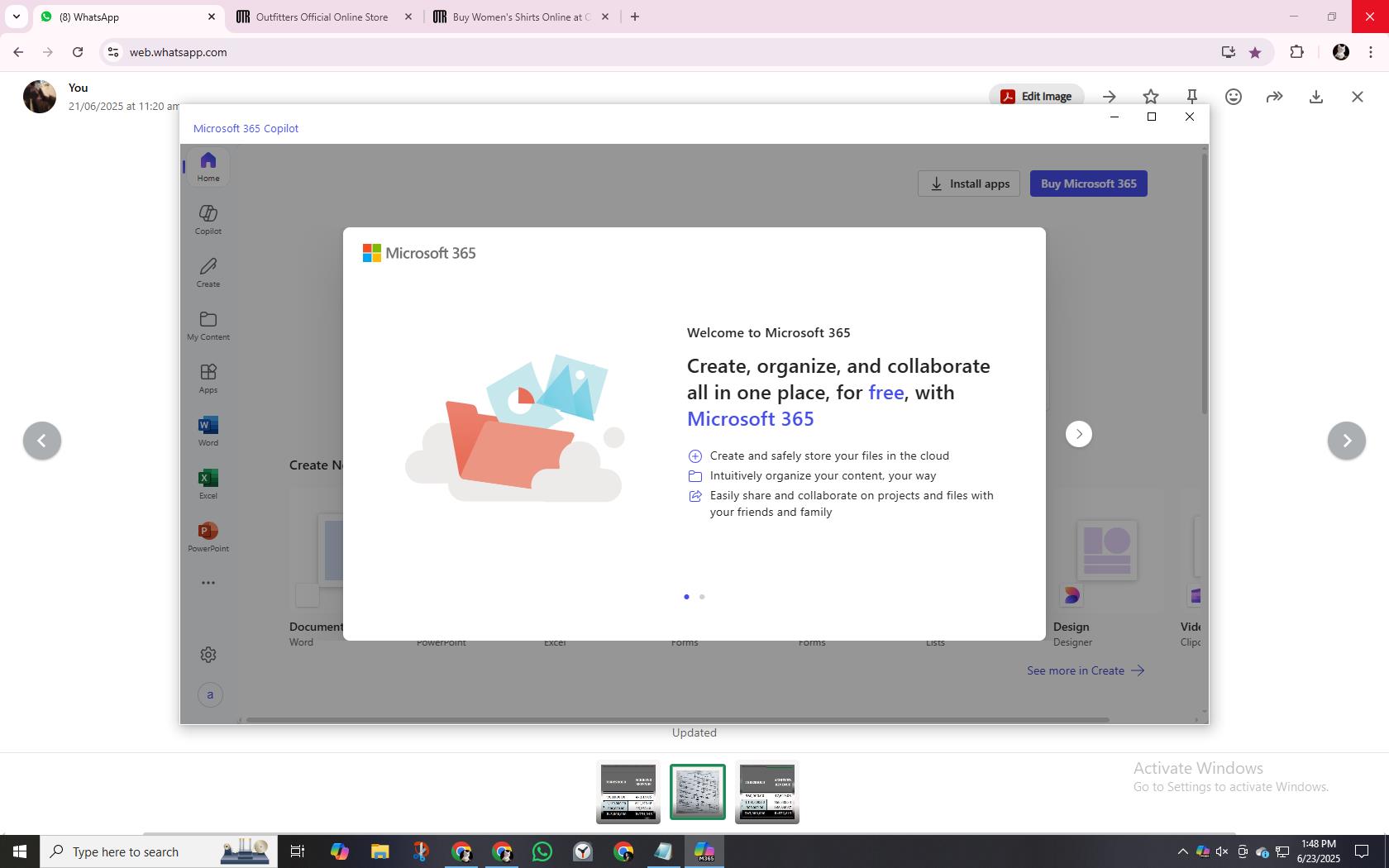
Task: Select the first thumbnail in the strip
Action: point(628,792)
